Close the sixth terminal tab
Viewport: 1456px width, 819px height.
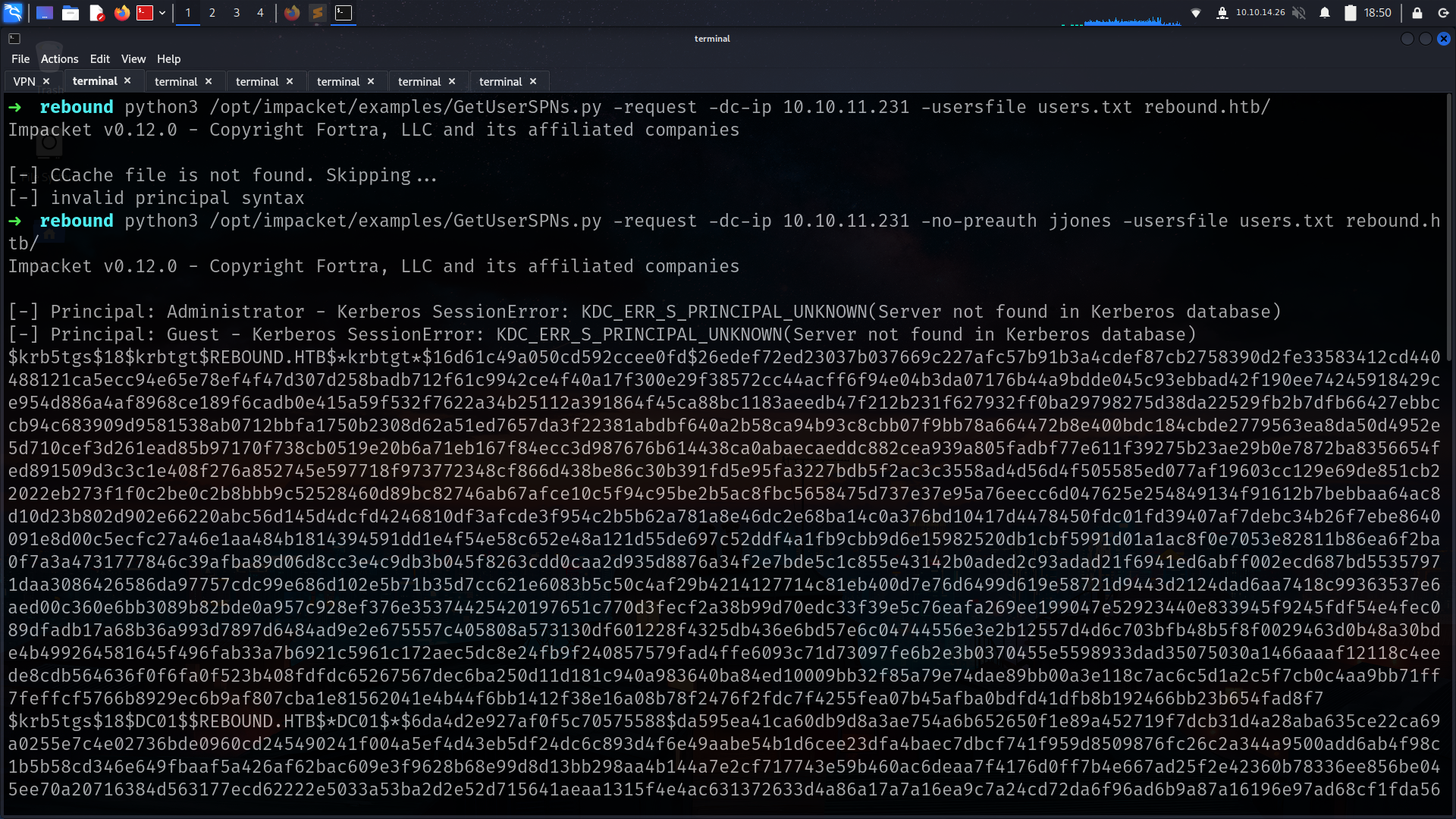[x=452, y=81]
